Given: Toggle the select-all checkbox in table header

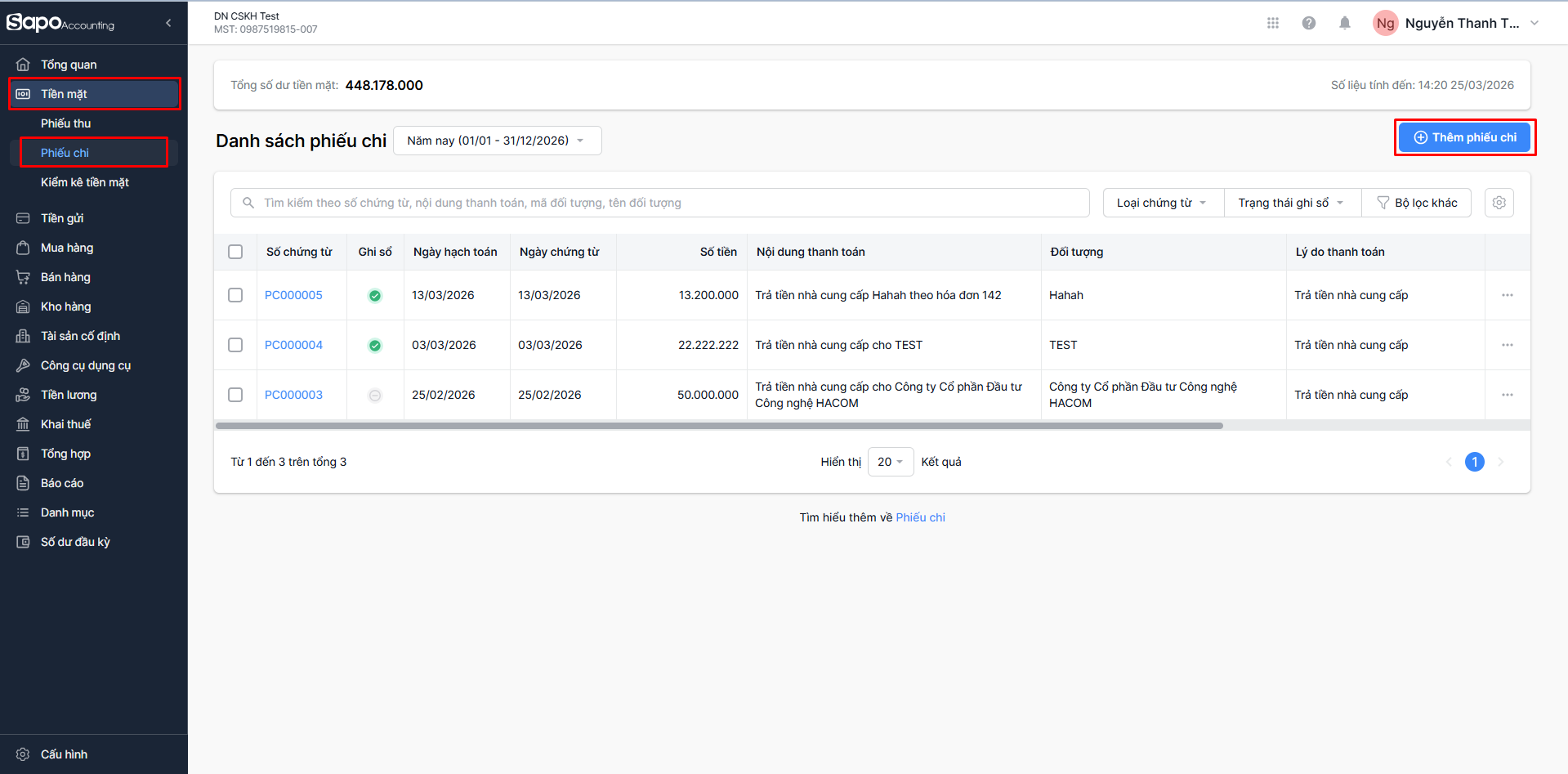Looking at the screenshot, I should (235, 252).
